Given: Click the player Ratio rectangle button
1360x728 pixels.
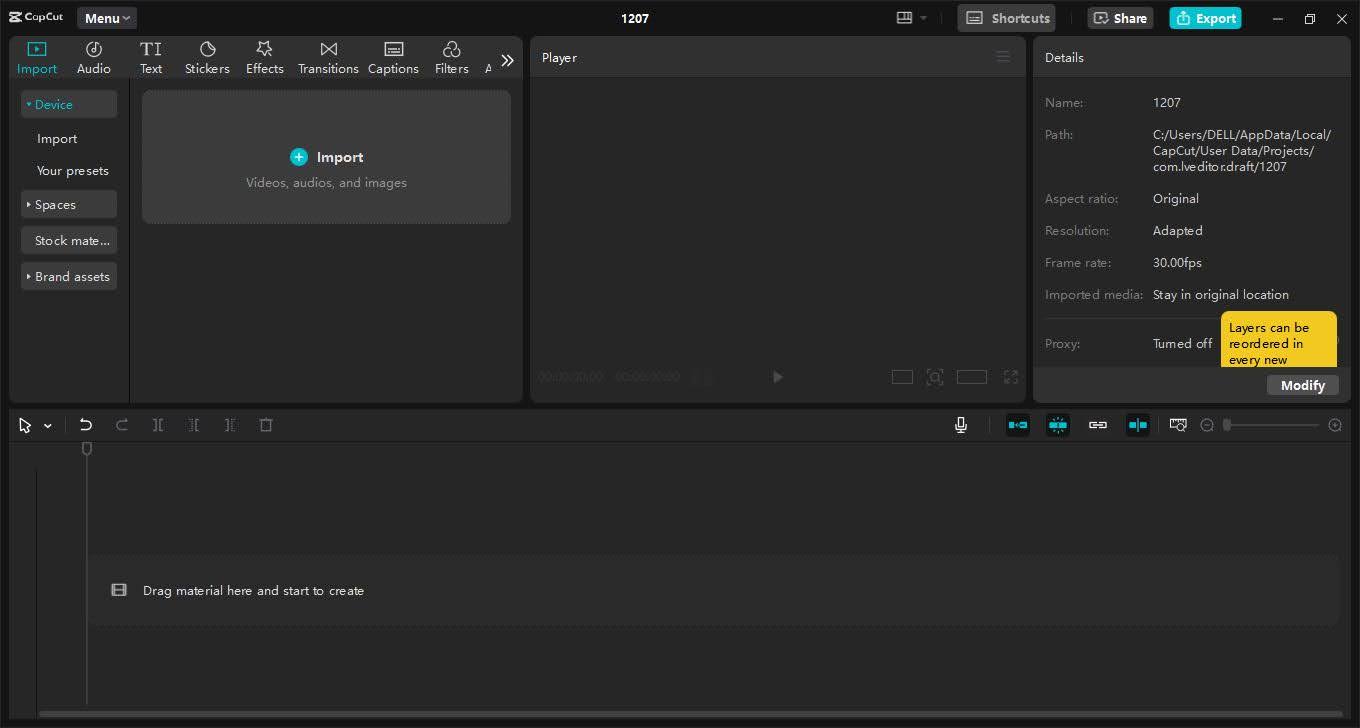Looking at the screenshot, I should [x=972, y=377].
